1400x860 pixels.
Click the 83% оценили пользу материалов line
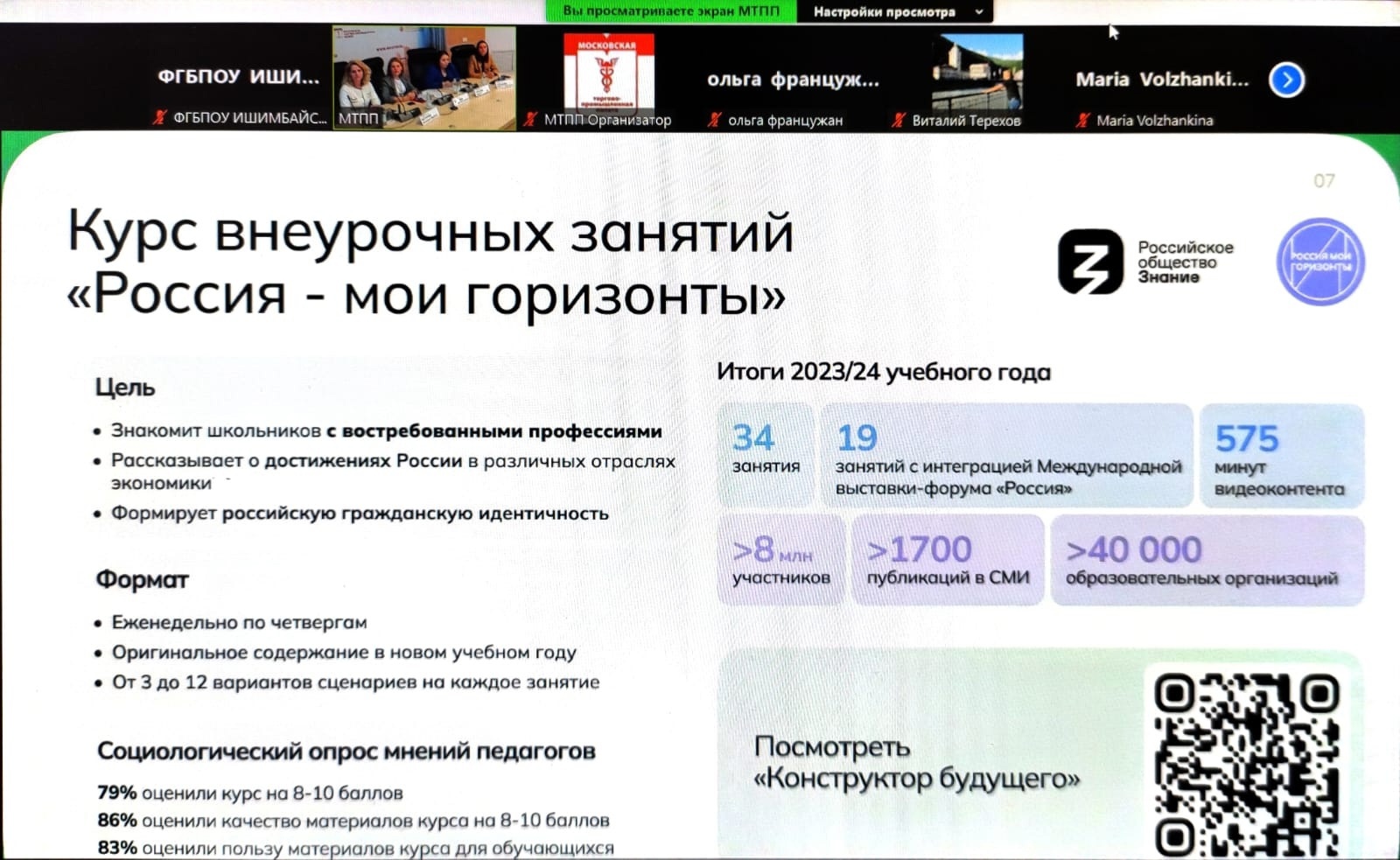point(355,848)
